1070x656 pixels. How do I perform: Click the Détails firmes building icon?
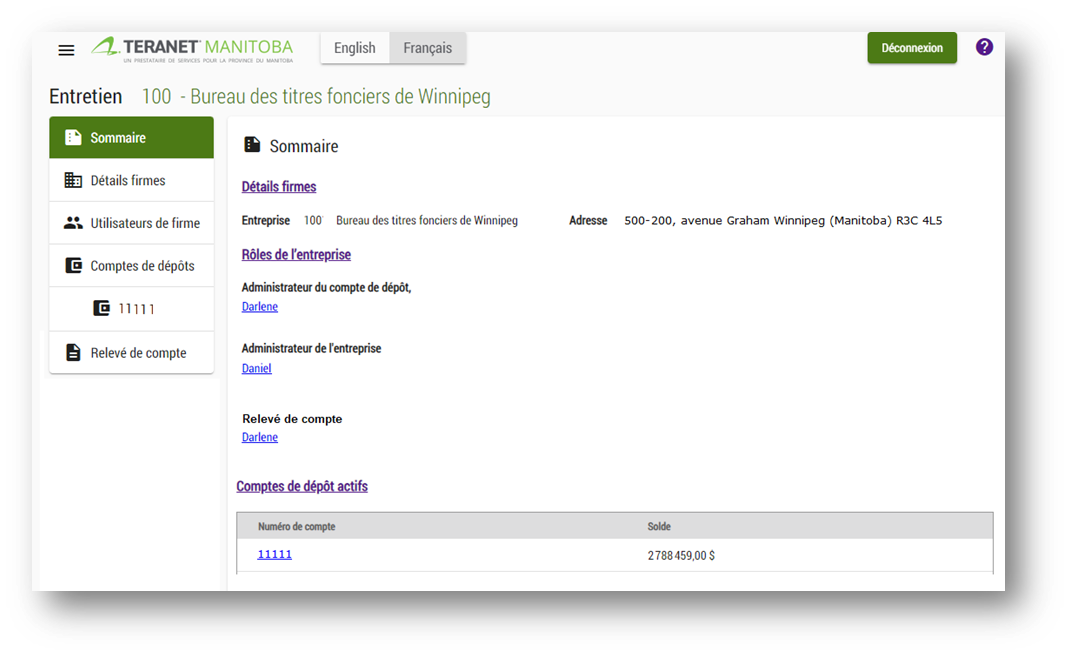(x=73, y=181)
